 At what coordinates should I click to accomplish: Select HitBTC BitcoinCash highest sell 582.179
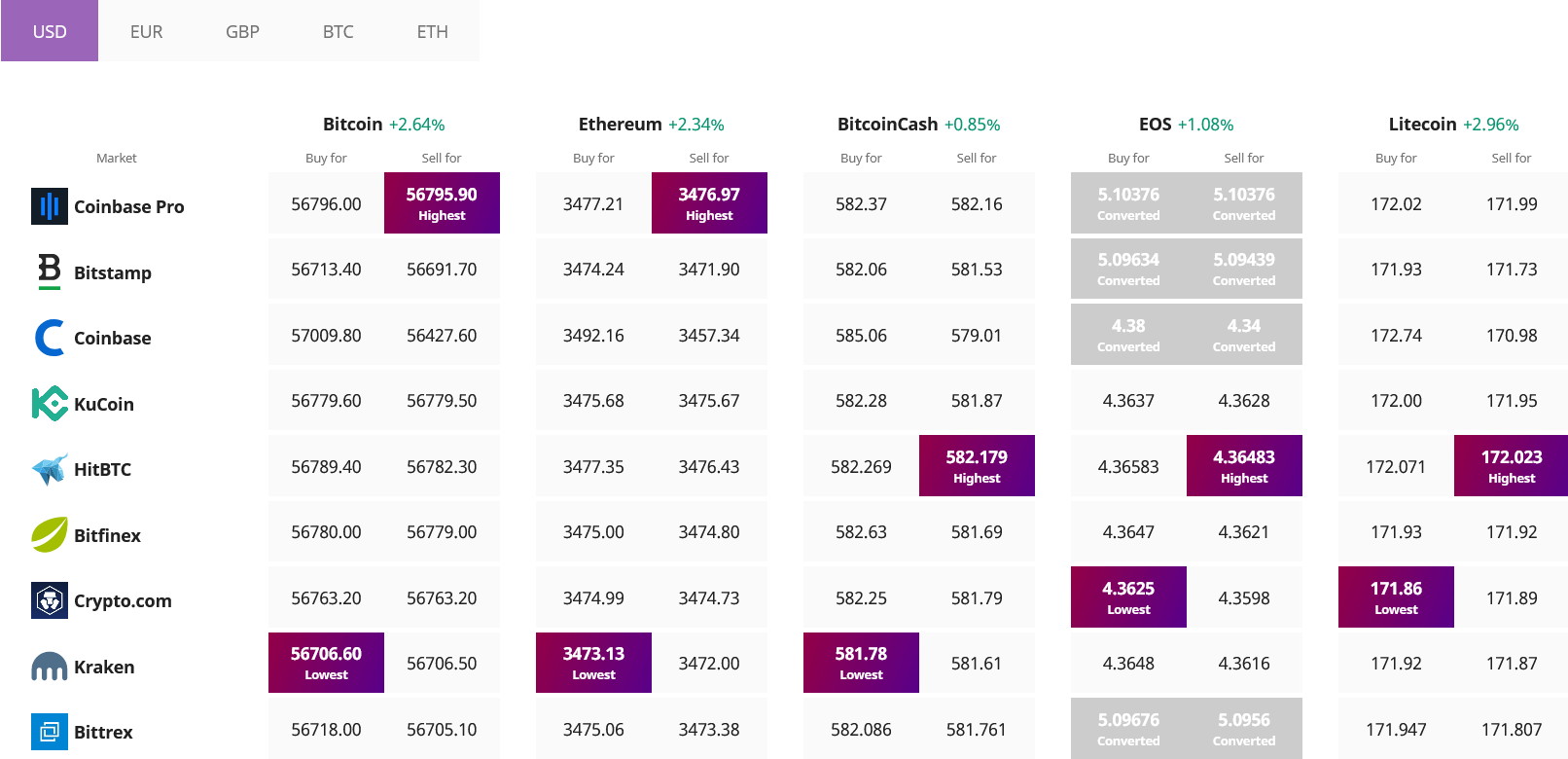click(977, 465)
